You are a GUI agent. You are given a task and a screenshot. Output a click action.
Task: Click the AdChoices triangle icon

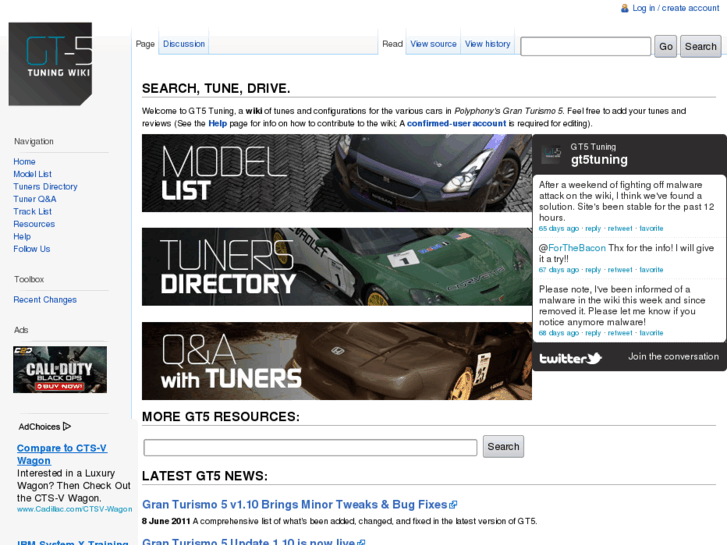67,426
